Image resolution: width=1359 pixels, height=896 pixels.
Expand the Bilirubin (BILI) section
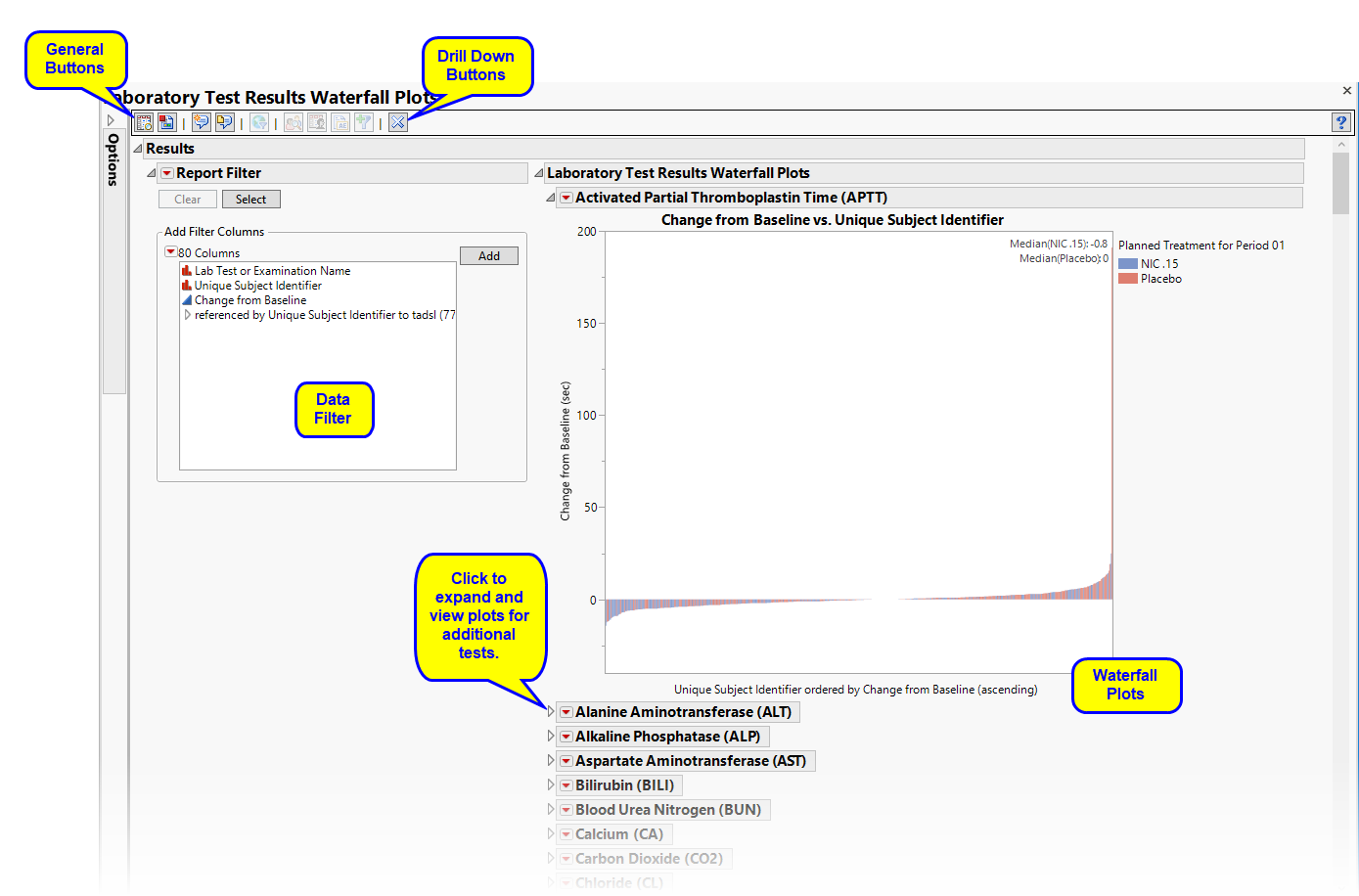pyautogui.click(x=551, y=785)
